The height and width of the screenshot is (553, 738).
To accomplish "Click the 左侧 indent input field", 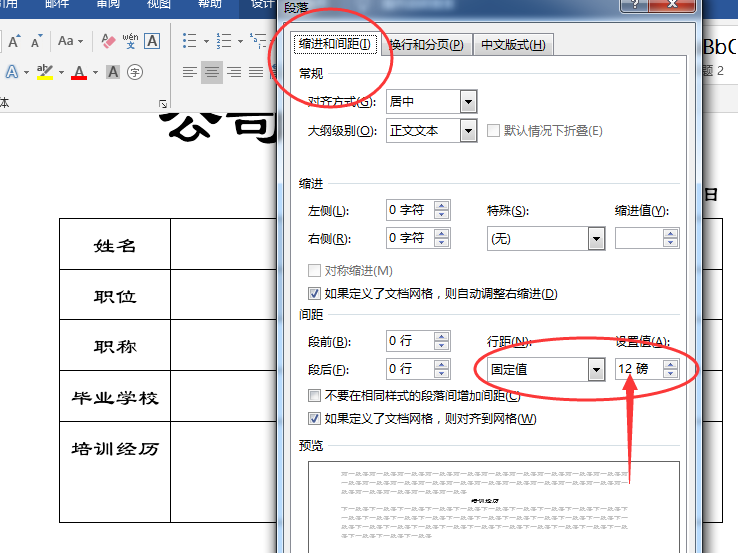I will point(410,210).
